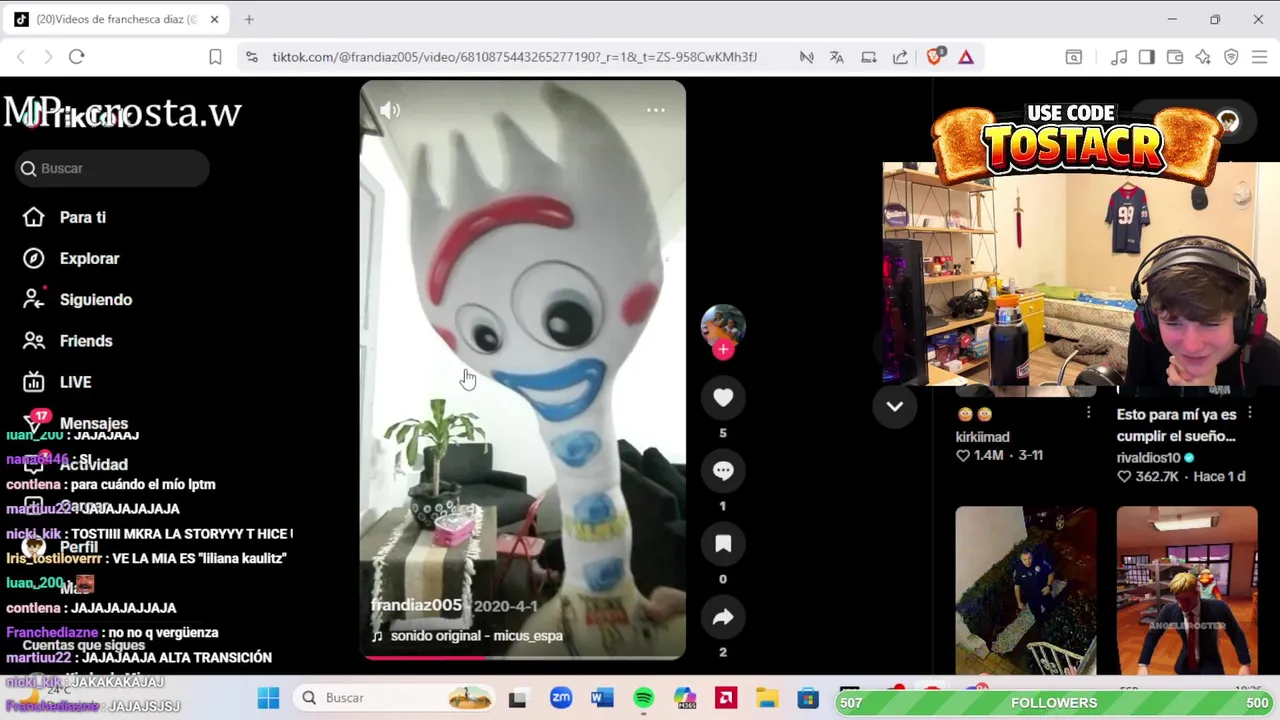Screen dimensions: 1280x720
Task: Open the rivaldios10 author link
Action: (x=1150, y=457)
